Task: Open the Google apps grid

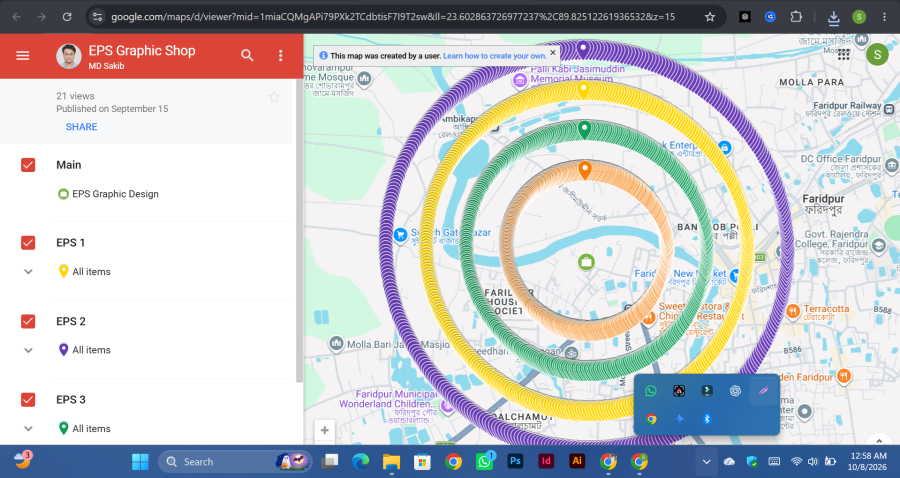Action: 843,55
